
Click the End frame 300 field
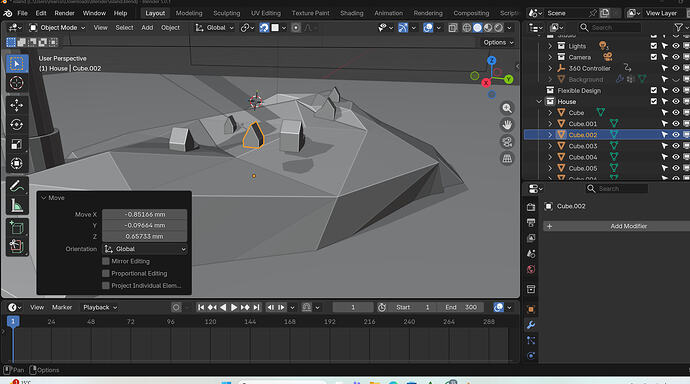[461, 307]
